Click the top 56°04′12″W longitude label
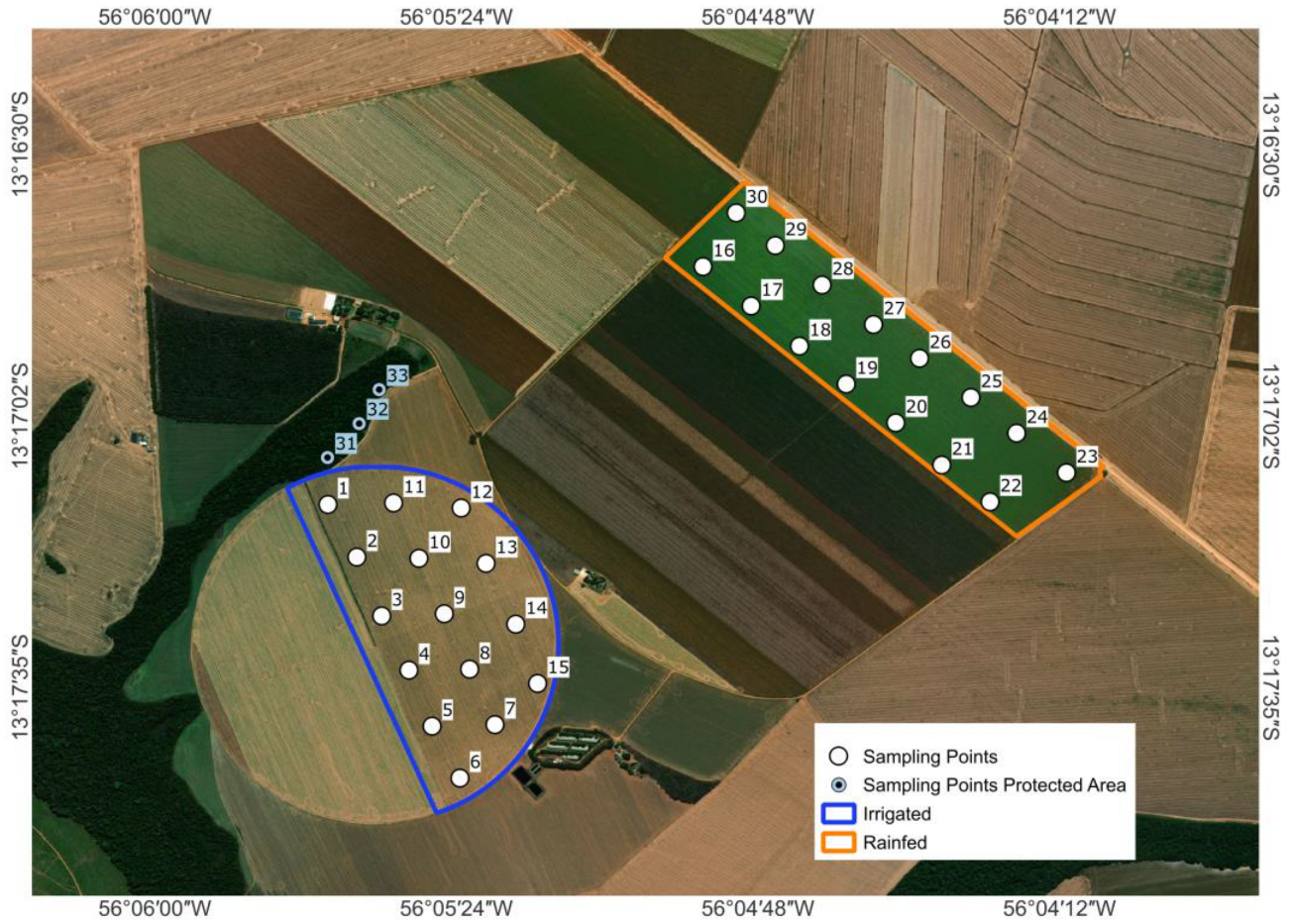 (1058, 16)
